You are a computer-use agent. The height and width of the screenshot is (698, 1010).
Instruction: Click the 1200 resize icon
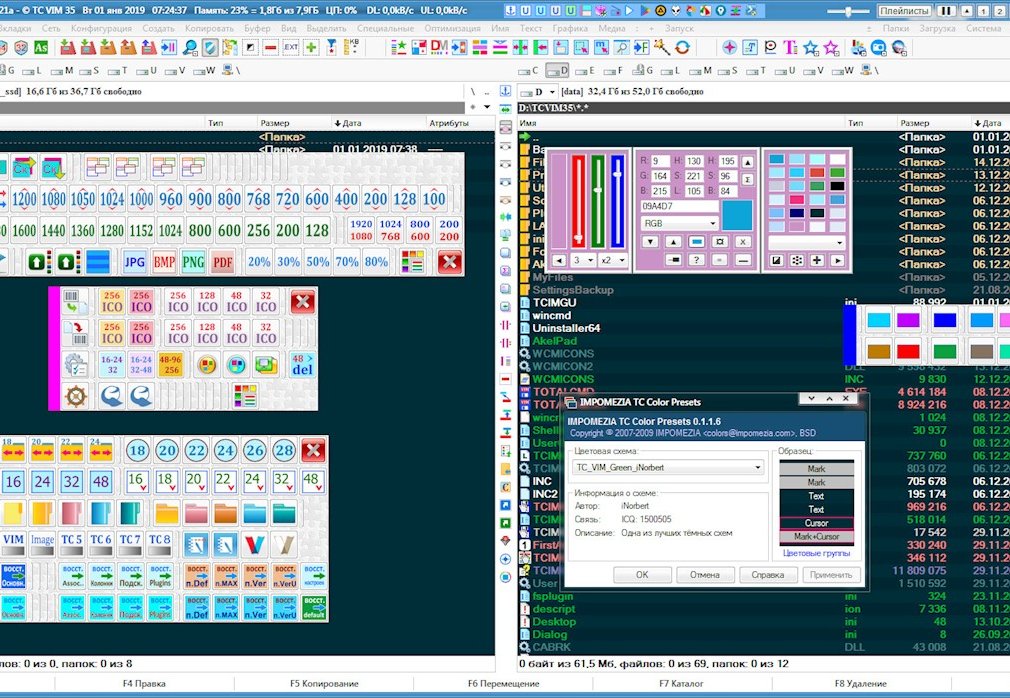(x=24, y=200)
